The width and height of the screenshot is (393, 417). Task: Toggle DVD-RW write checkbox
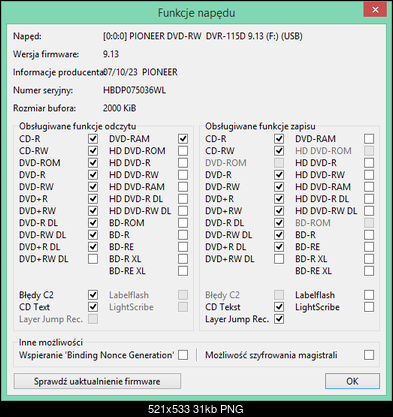(279, 187)
